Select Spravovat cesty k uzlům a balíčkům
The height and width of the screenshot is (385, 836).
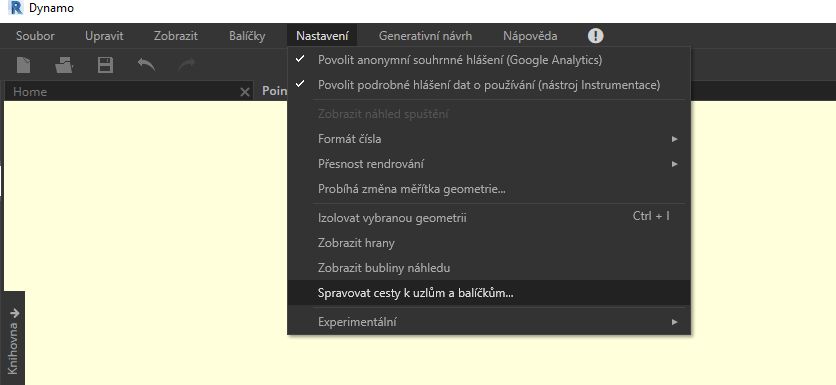coord(489,293)
